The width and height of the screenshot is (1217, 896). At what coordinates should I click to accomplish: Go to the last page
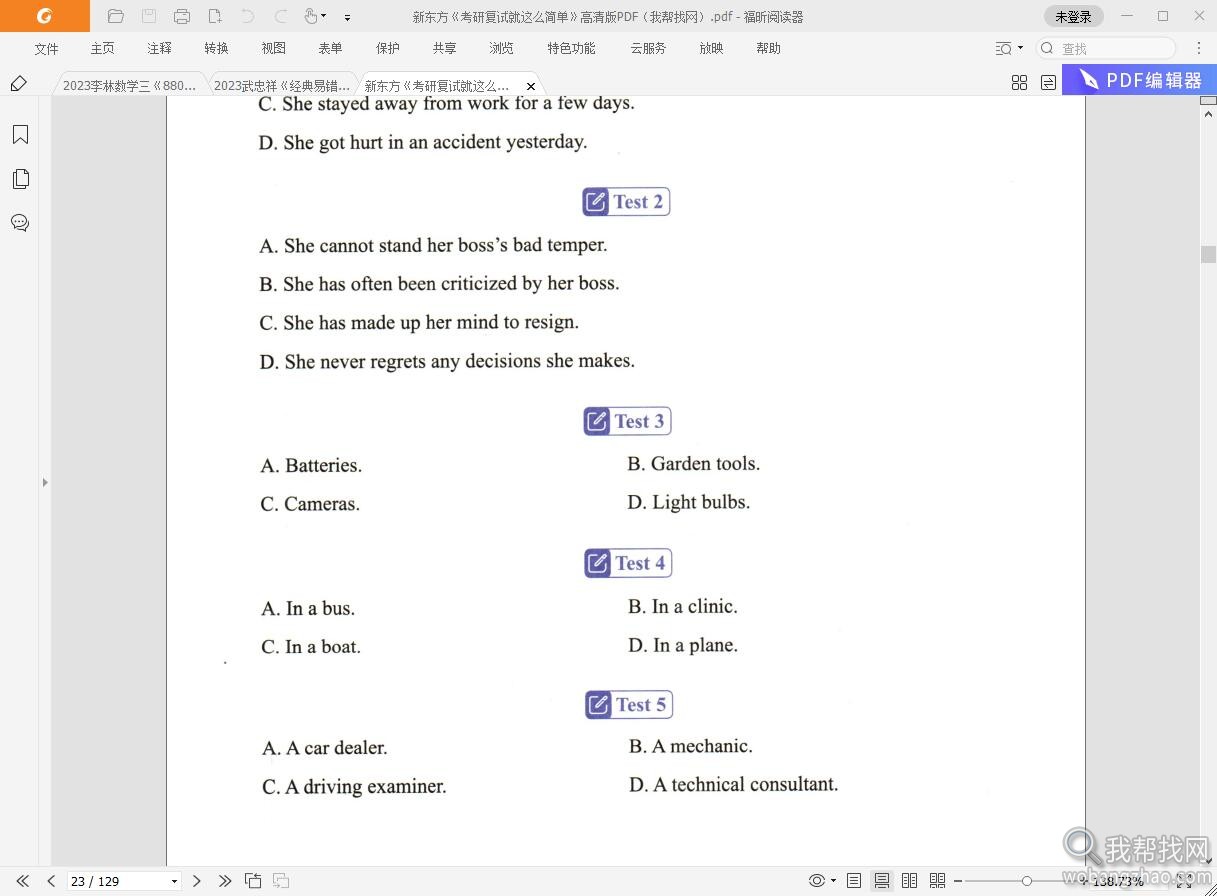pos(225,881)
